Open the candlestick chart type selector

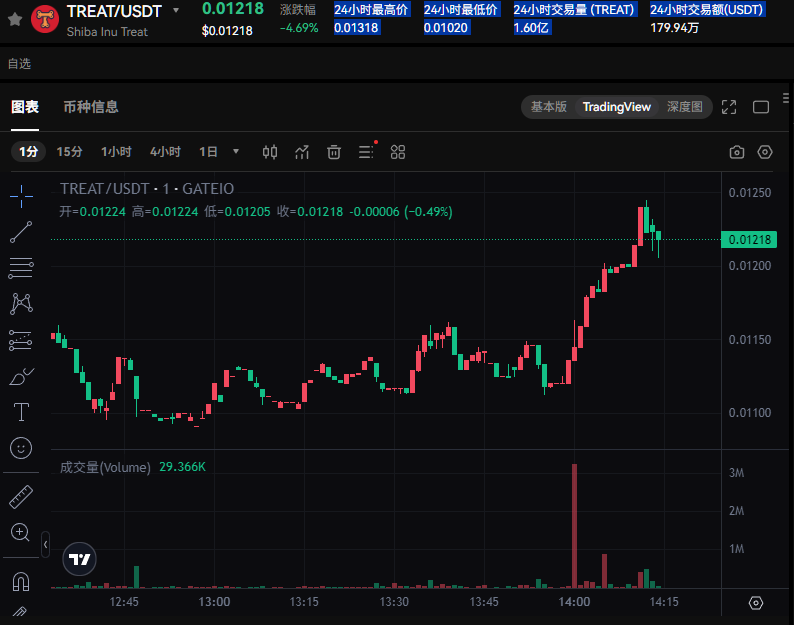coord(270,151)
